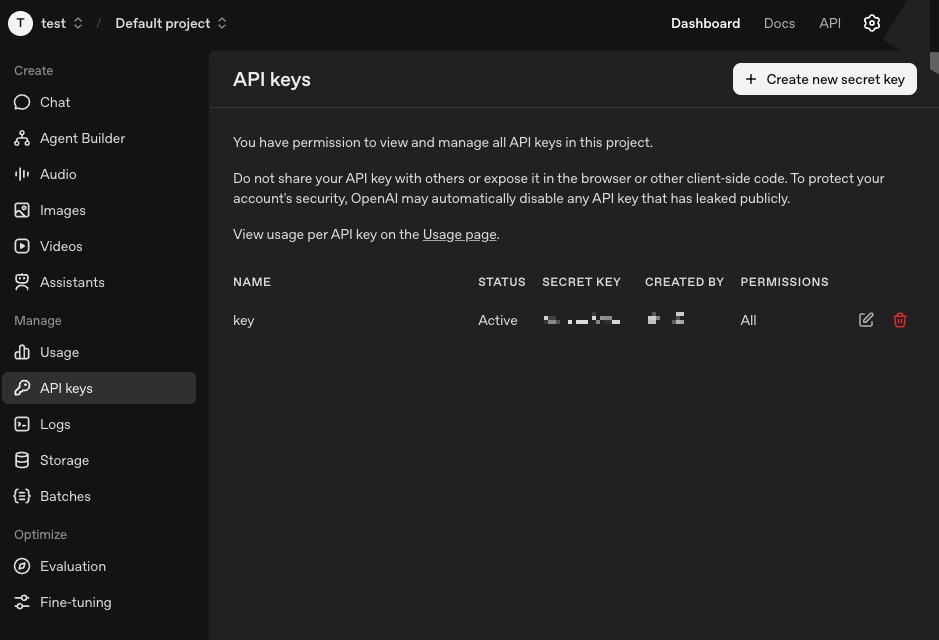Click the NAME column header
Screen dimensions: 939x640
252,282
